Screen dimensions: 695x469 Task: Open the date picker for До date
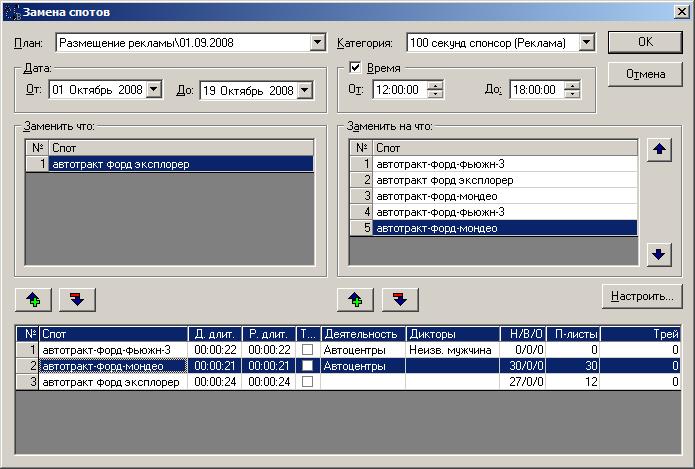pos(305,90)
